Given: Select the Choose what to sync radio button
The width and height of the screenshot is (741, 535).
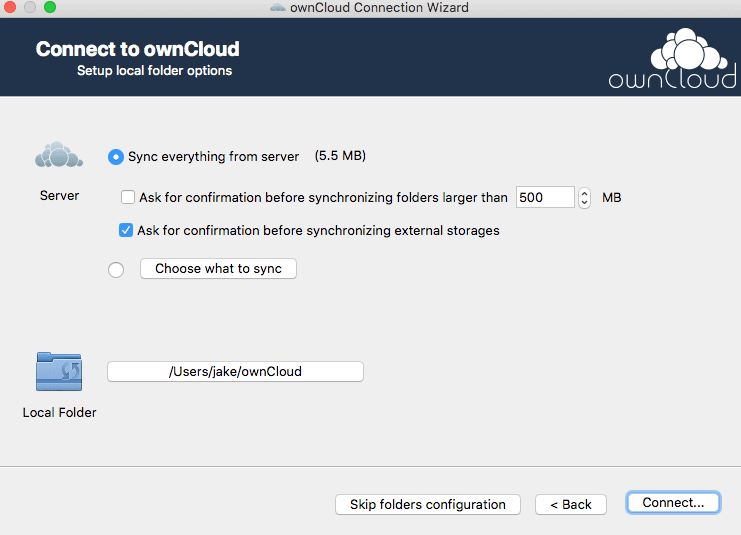Looking at the screenshot, I should (116, 270).
